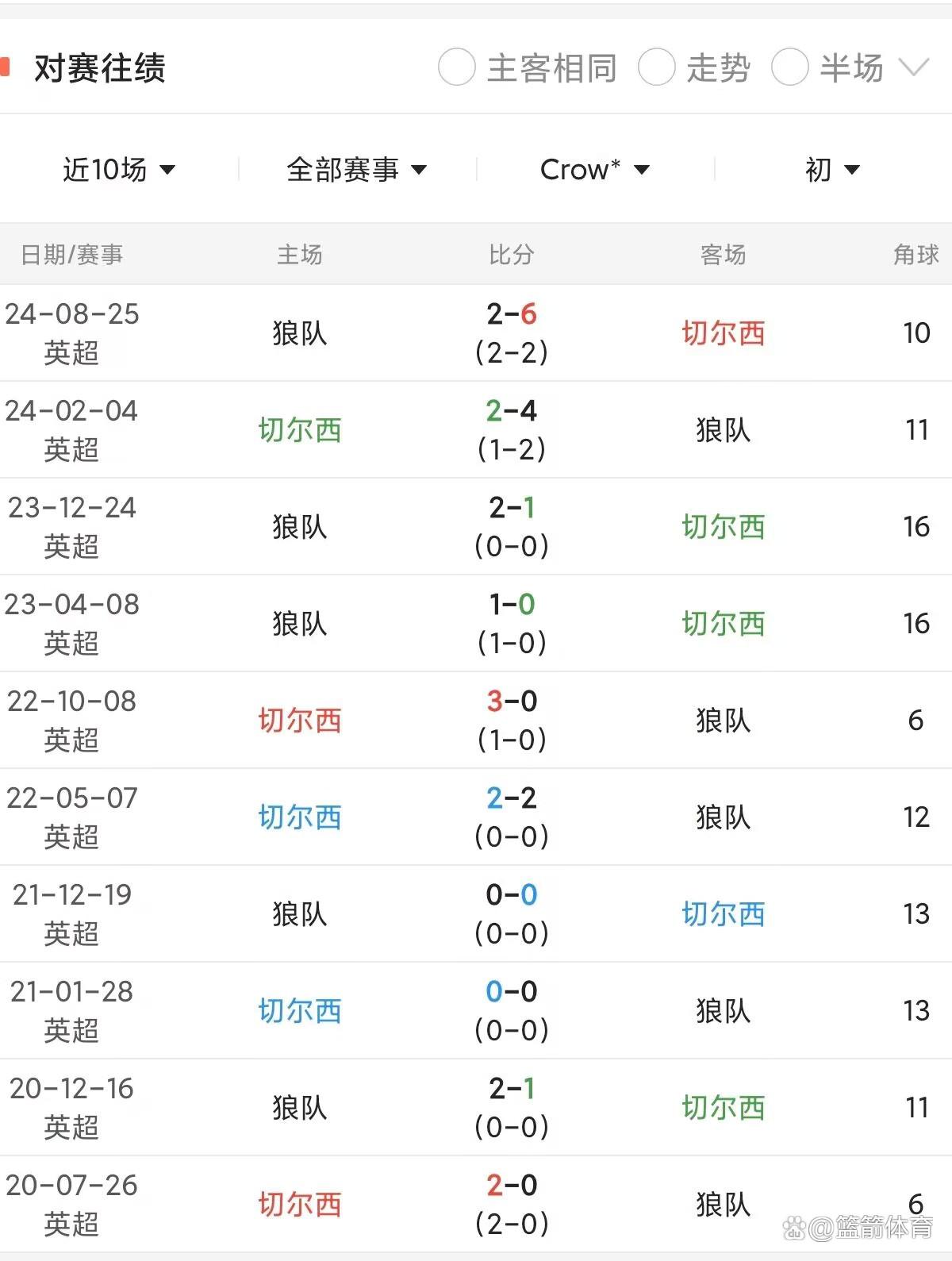Click the 24-02-04 英超 match date
This screenshot has width=952, height=1261.
71,429
